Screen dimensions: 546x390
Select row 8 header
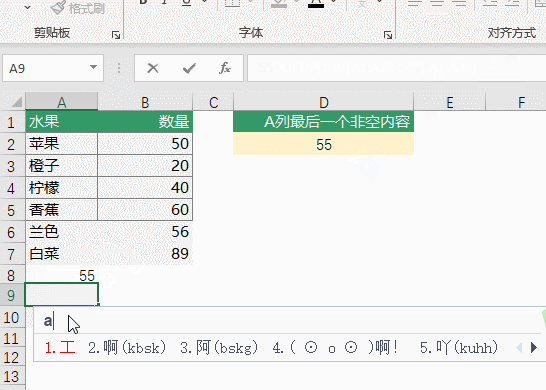click(x=12, y=275)
